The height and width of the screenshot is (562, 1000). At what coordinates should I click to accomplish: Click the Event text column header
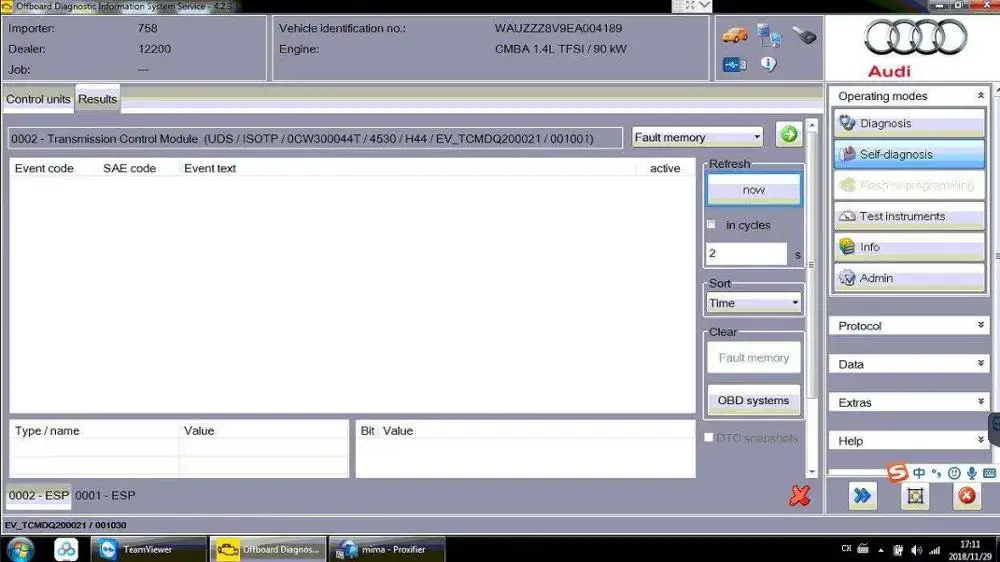coord(210,168)
